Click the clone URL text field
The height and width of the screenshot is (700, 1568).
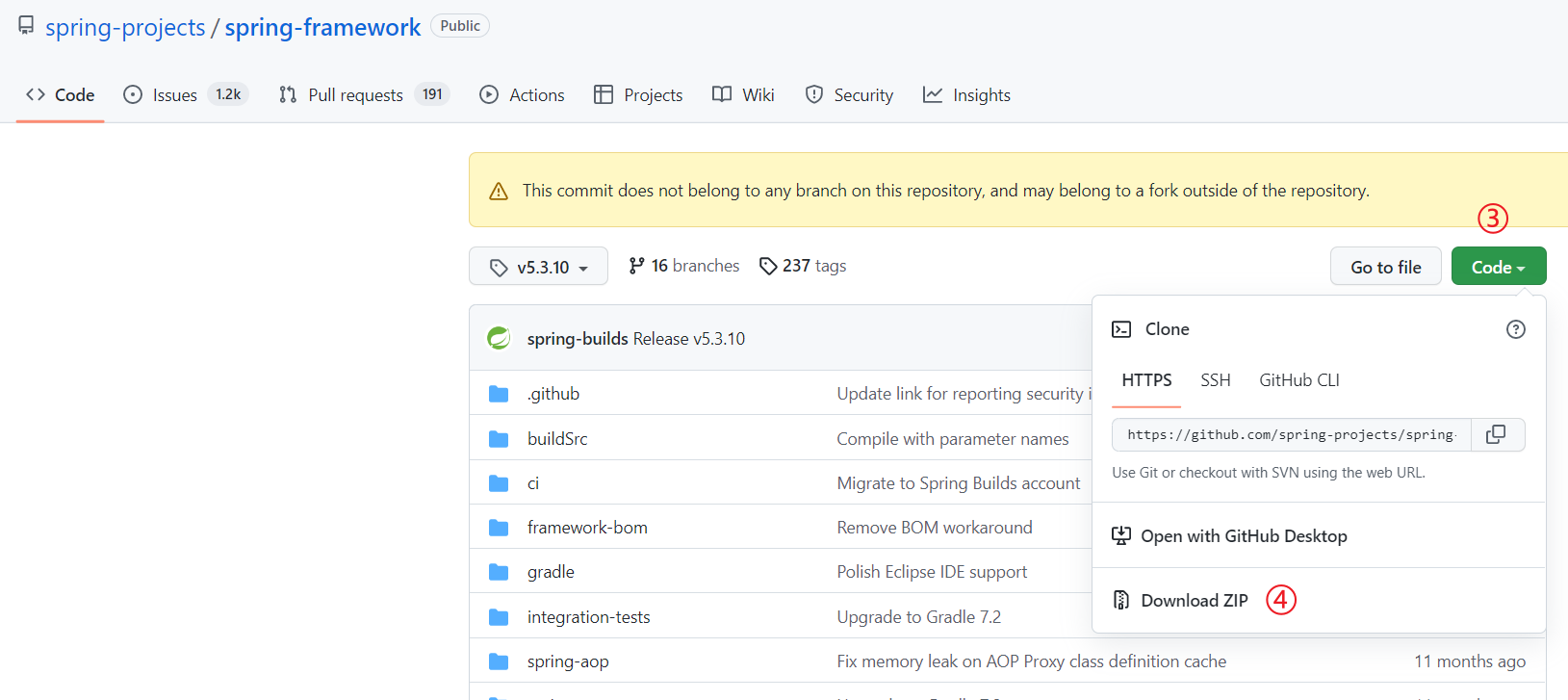coord(1290,435)
